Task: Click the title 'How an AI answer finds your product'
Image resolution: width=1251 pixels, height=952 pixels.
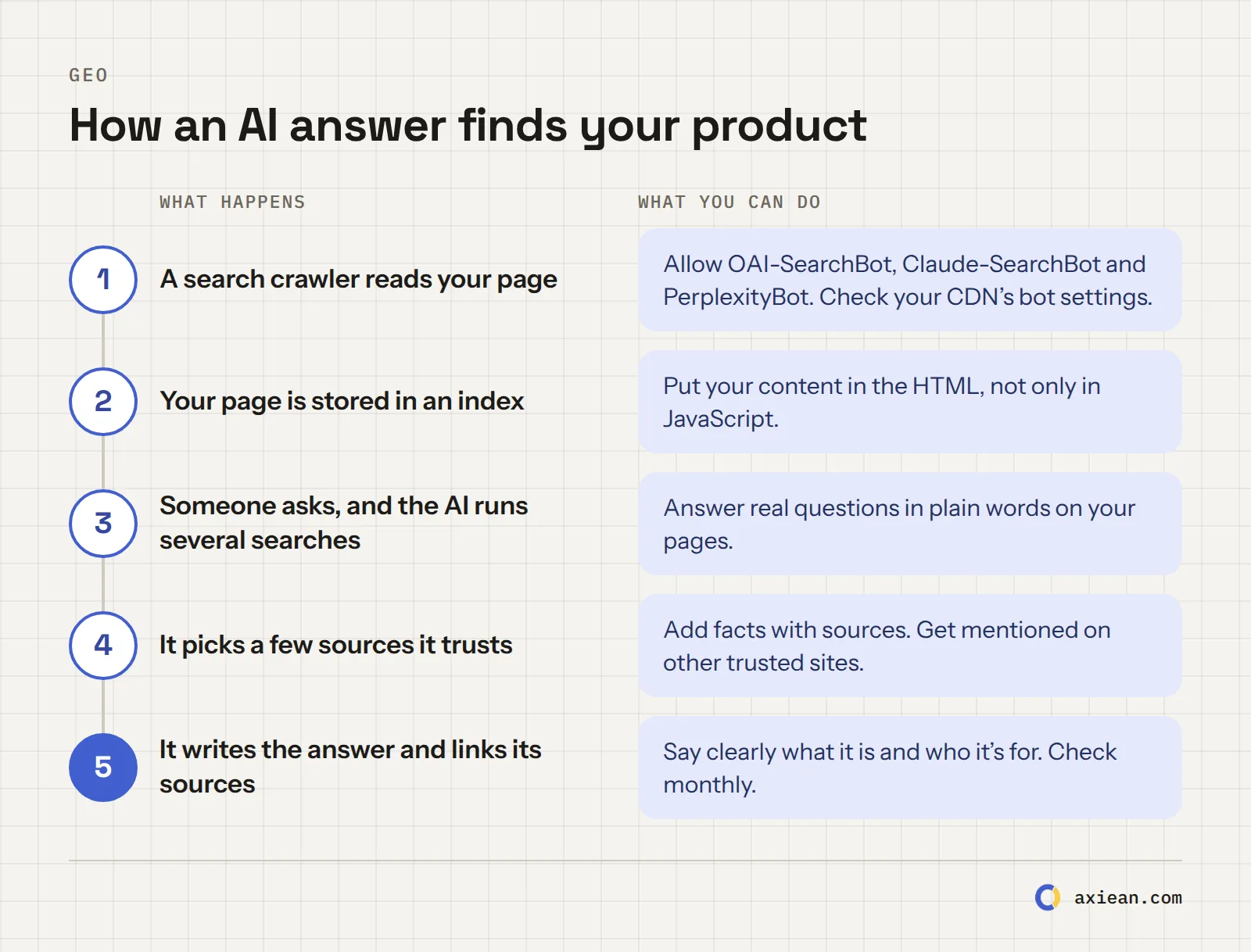Action: (x=468, y=125)
